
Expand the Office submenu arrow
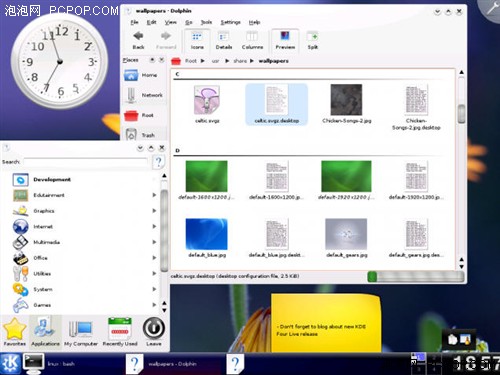[154, 258]
